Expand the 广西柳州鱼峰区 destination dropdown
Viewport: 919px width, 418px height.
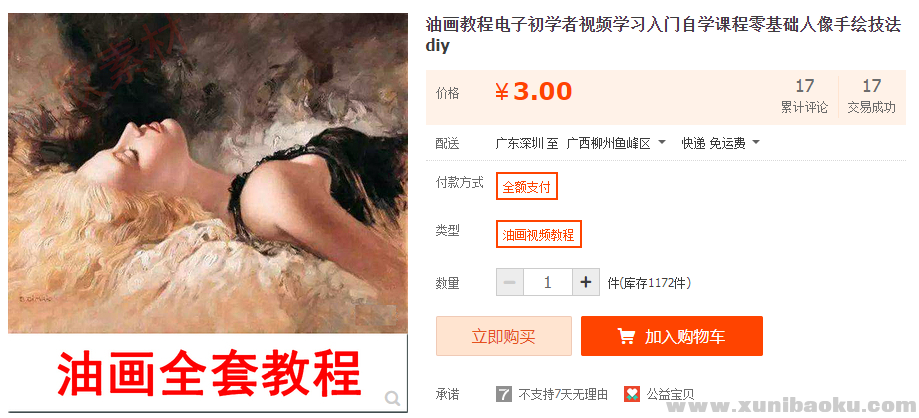(x=616, y=143)
